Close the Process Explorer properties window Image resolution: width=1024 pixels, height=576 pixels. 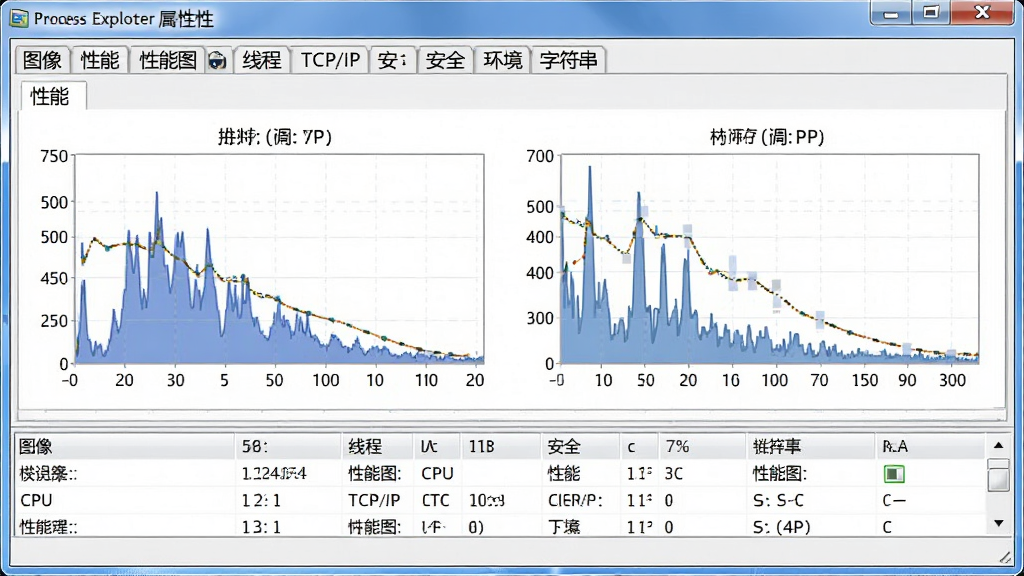(982, 13)
